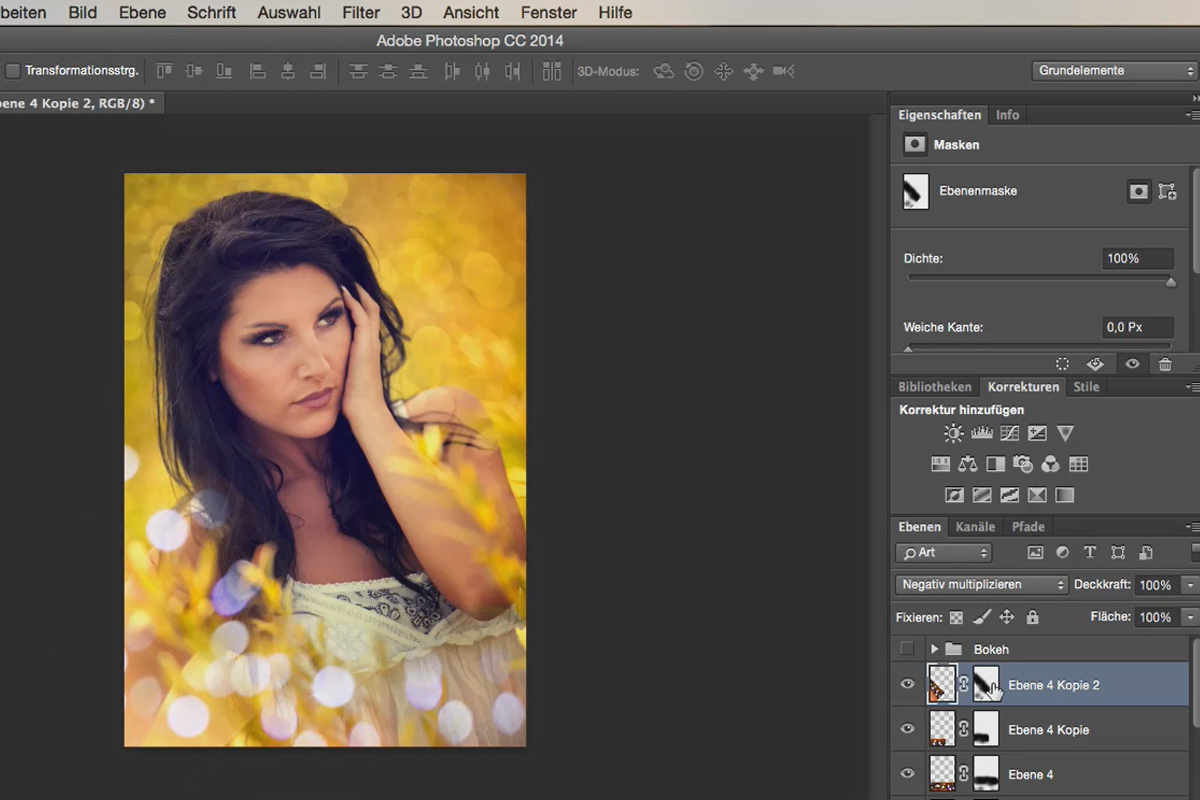This screenshot has width=1200, height=800.
Task: Add a Black & White adjustment layer
Action: (995, 464)
